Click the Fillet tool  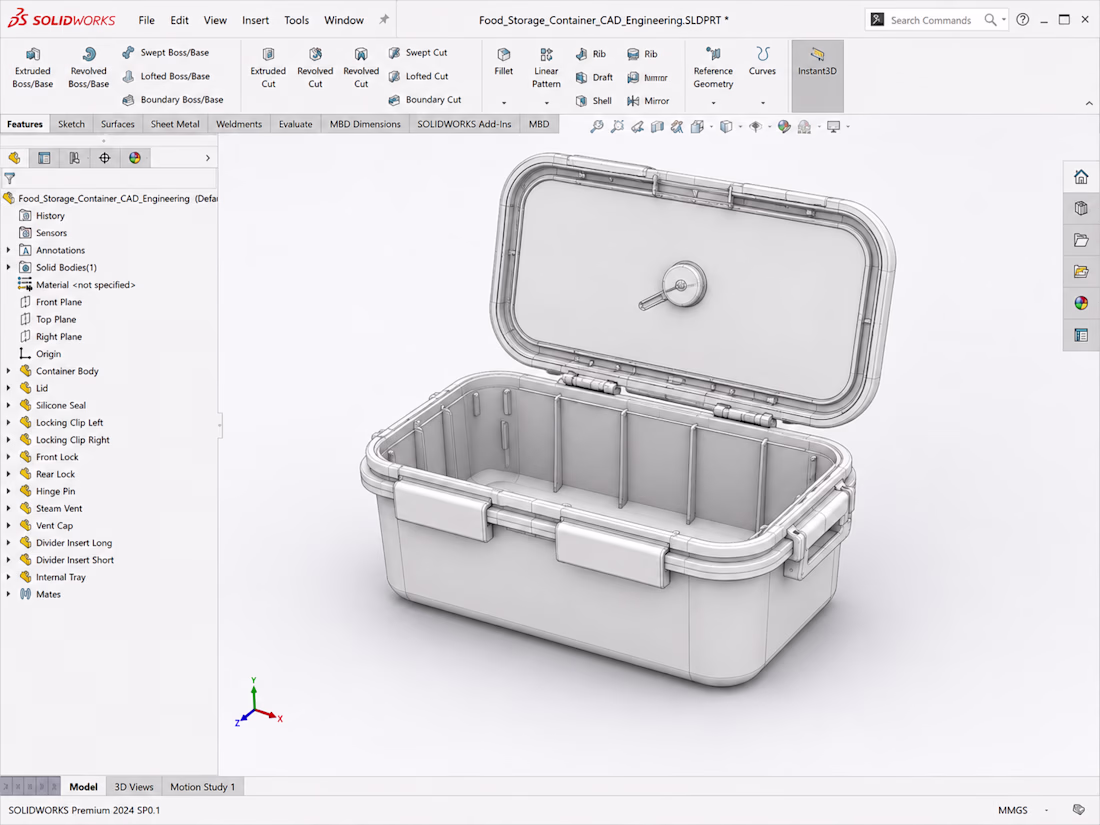504,62
